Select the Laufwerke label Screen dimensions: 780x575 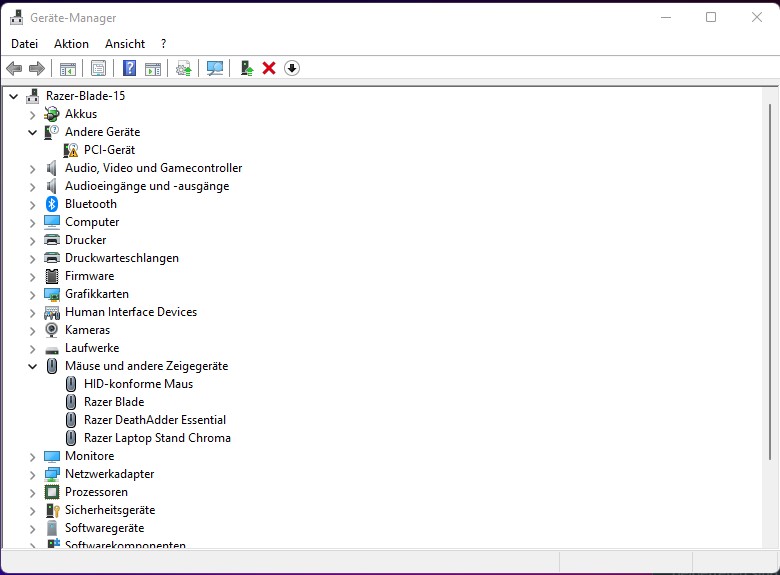click(x=92, y=348)
